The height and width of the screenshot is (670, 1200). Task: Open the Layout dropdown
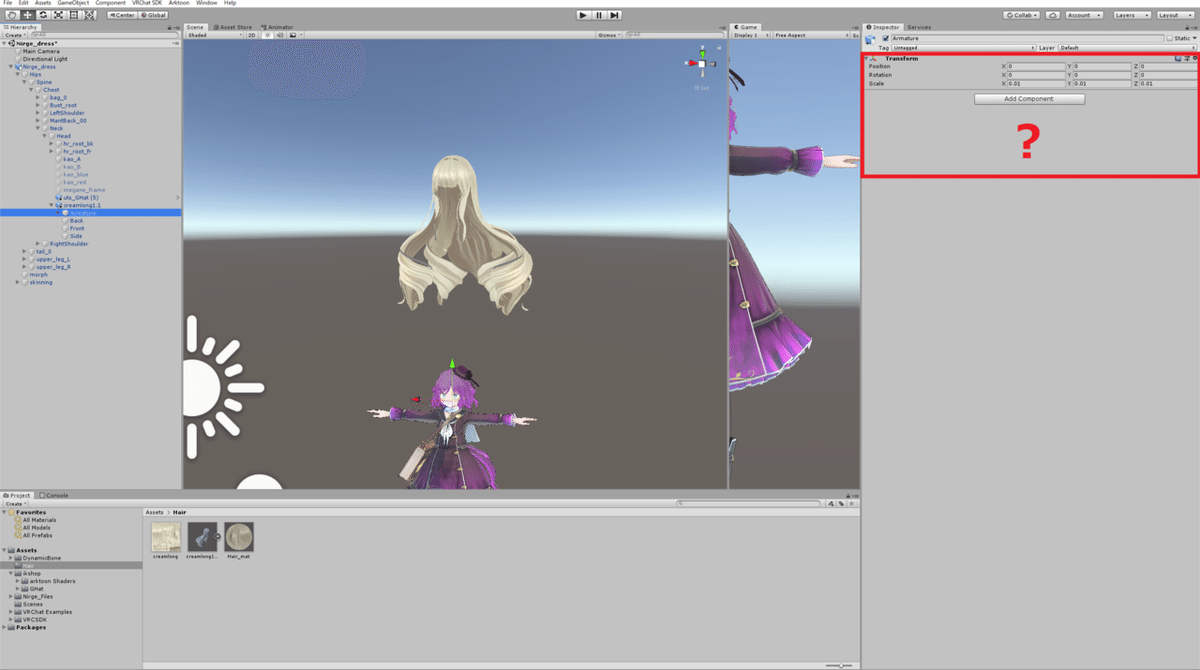click(x=1175, y=15)
